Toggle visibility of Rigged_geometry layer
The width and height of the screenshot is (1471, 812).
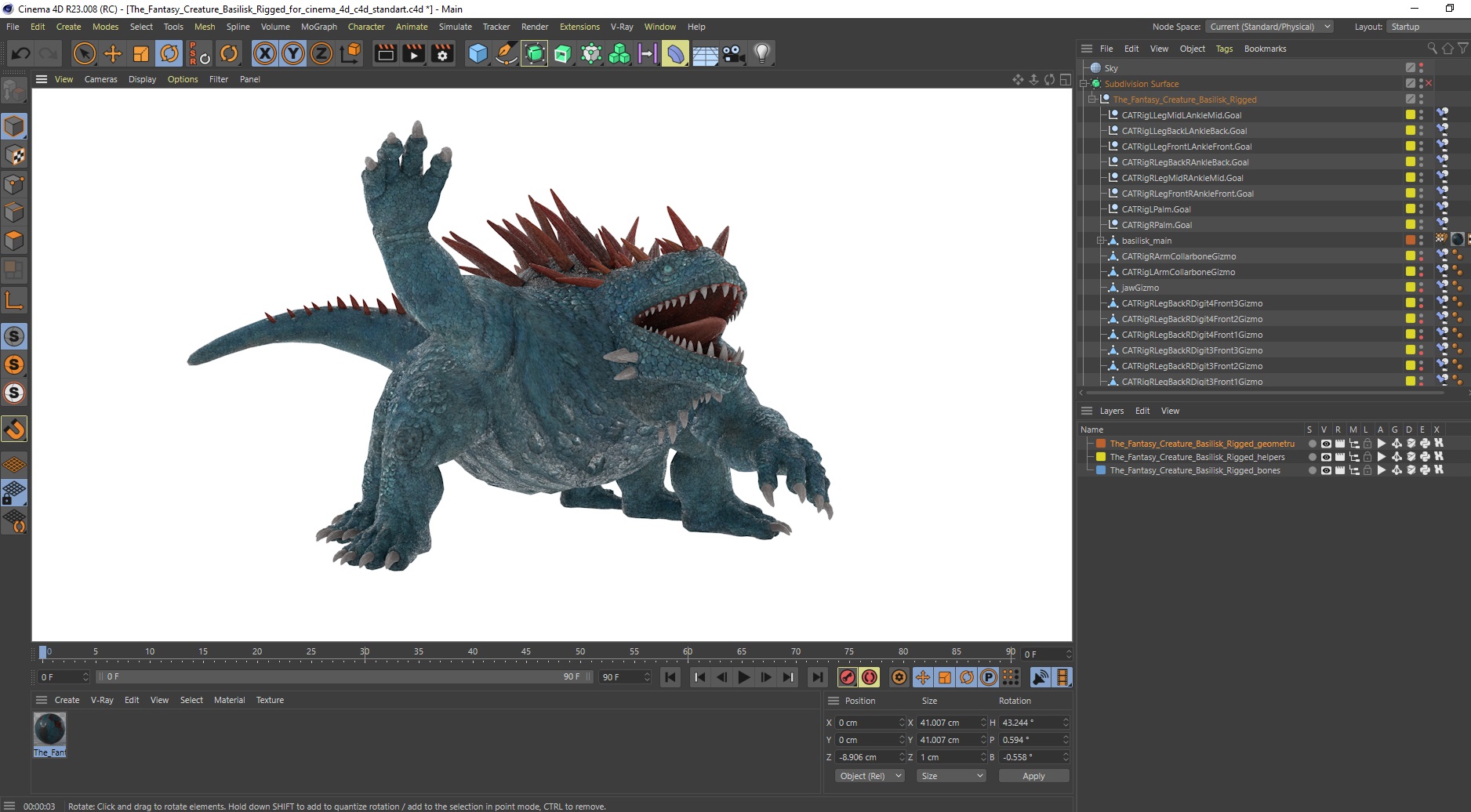click(1326, 444)
